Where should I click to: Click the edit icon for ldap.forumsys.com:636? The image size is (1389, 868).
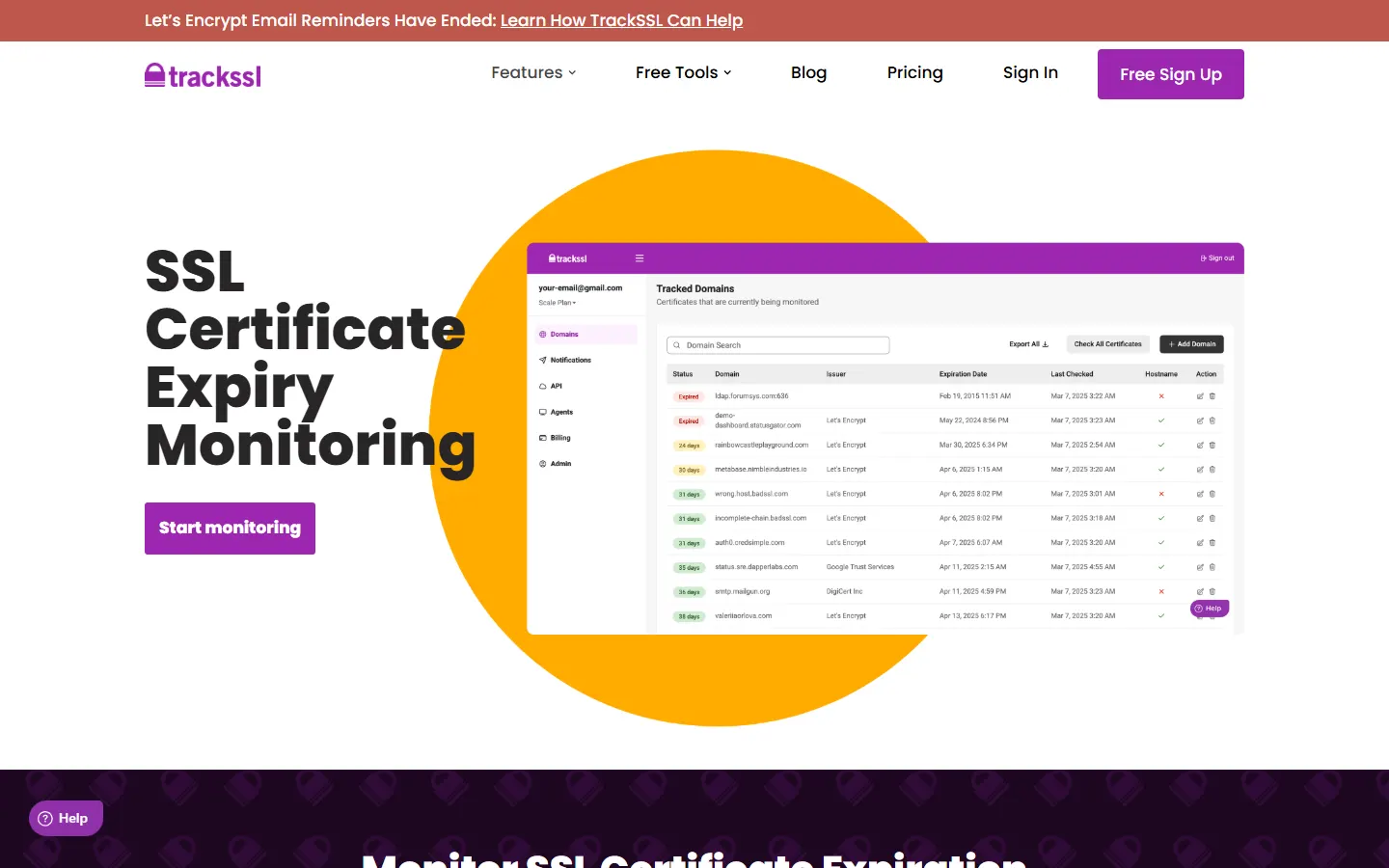pos(1200,396)
